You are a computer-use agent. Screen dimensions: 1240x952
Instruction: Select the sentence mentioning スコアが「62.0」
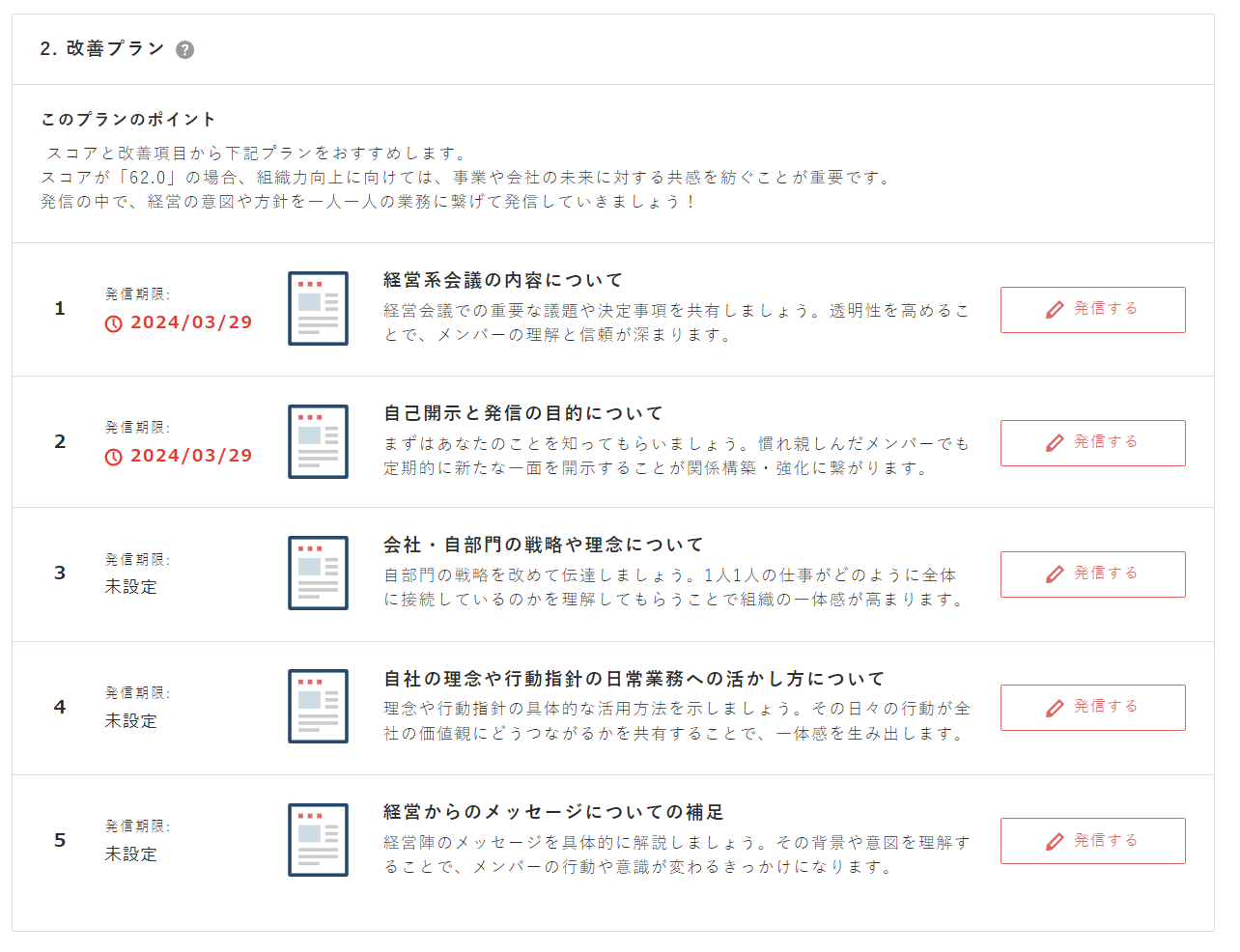coord(467,178)
